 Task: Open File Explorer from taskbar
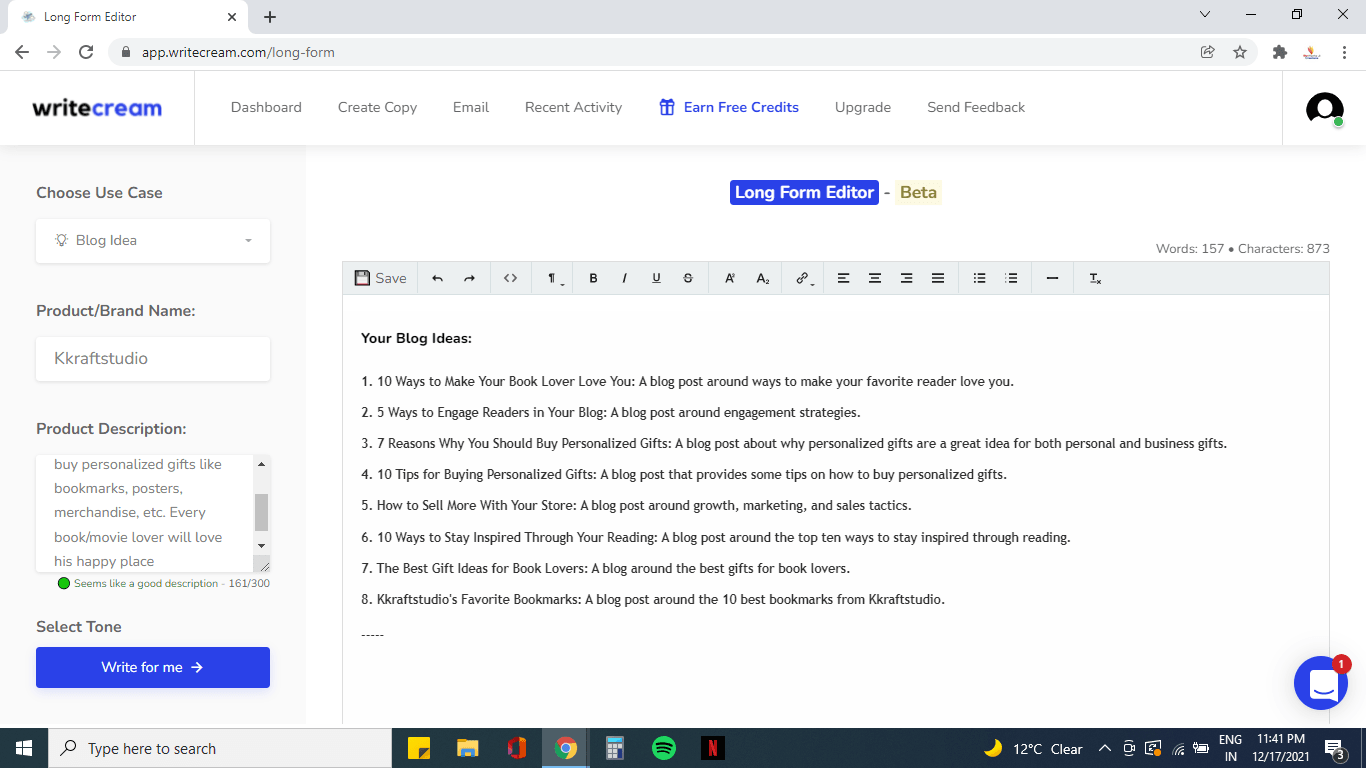pos(468,748)
